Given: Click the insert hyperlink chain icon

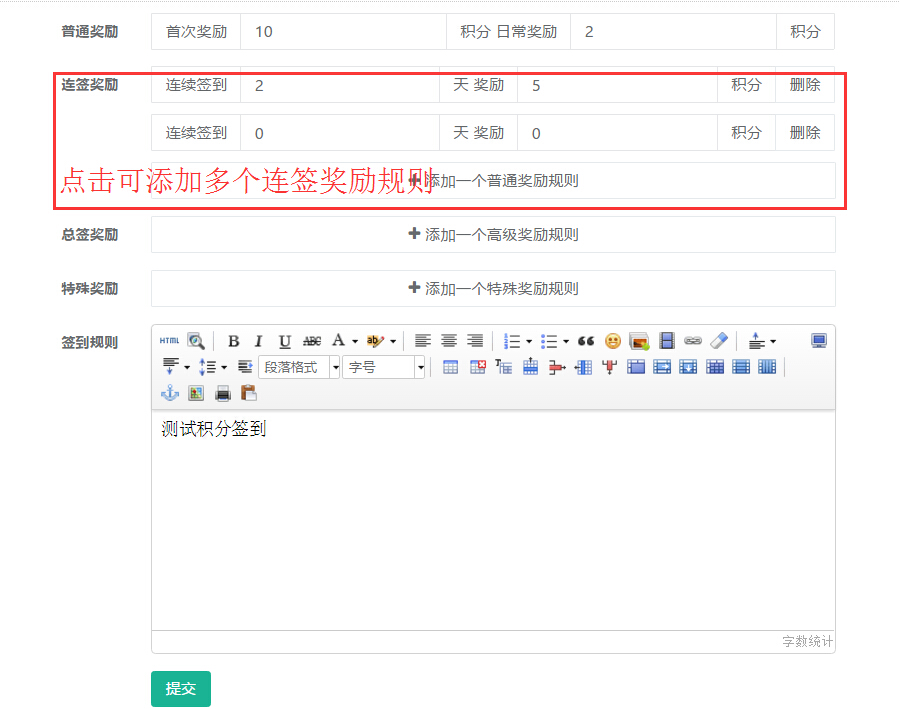Looking at the screenshot, I should click(693, 341).
